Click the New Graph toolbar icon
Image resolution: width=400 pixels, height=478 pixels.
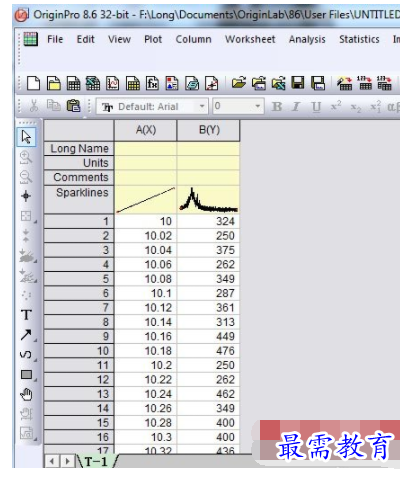coord(113,83)
